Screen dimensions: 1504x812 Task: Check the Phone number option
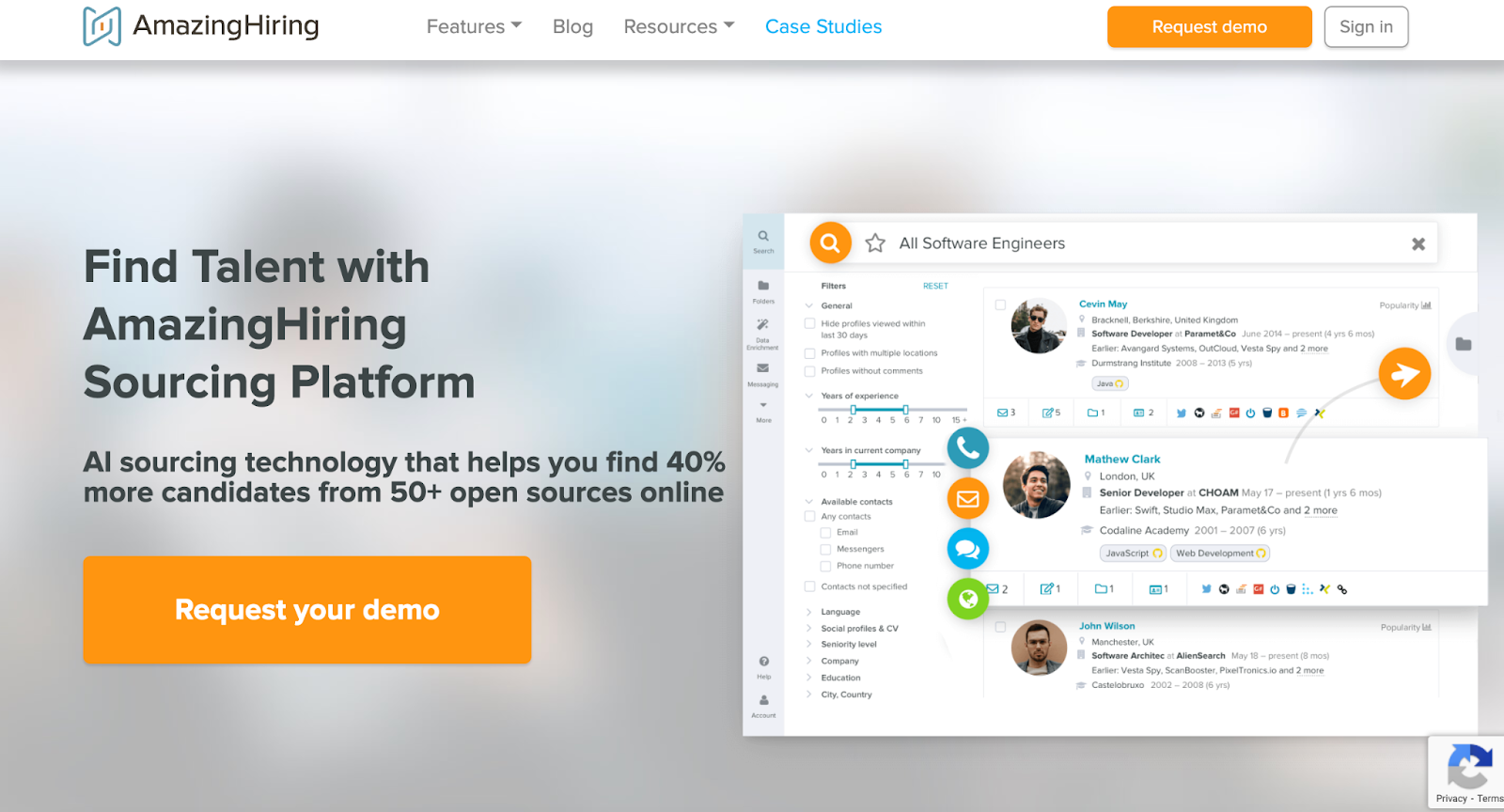[825, 566]
